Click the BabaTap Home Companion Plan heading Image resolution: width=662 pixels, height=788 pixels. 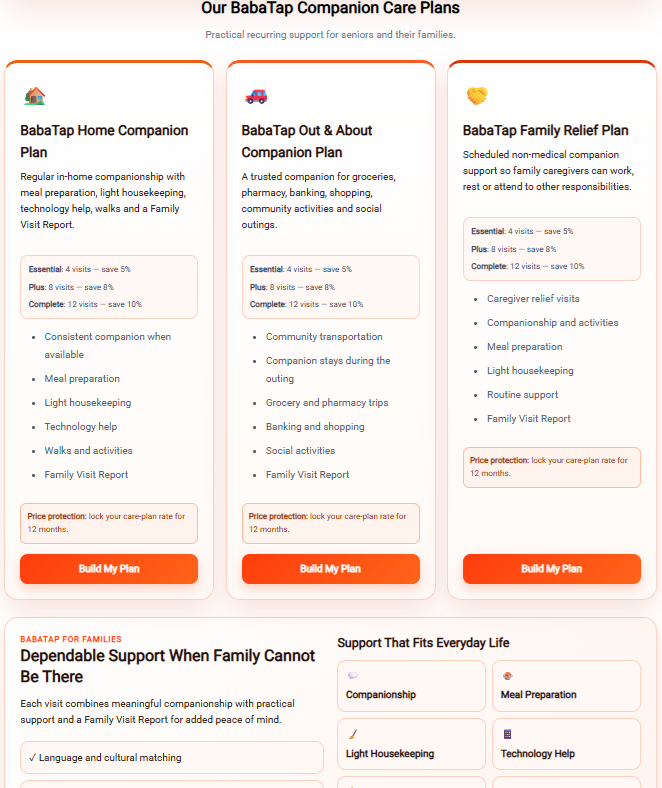tap(104, 141)
